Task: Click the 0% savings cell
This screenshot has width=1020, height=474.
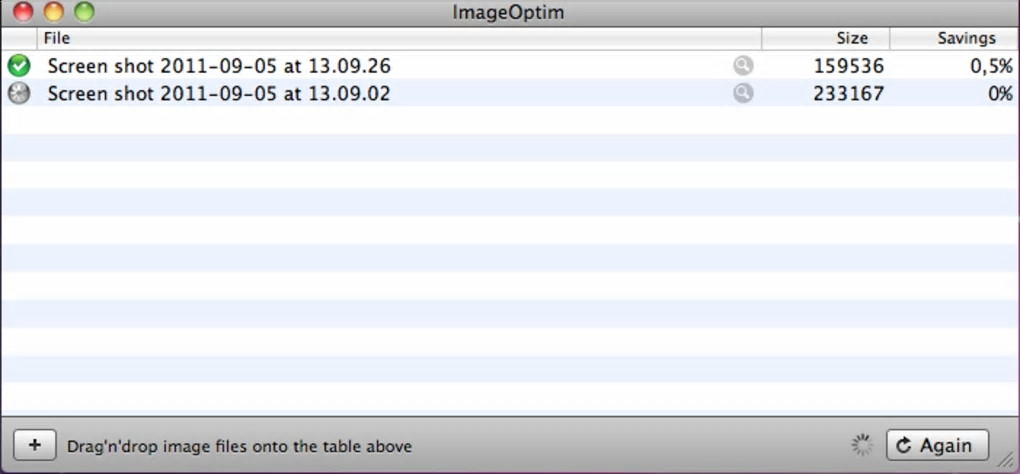Action: (1000, 94)
